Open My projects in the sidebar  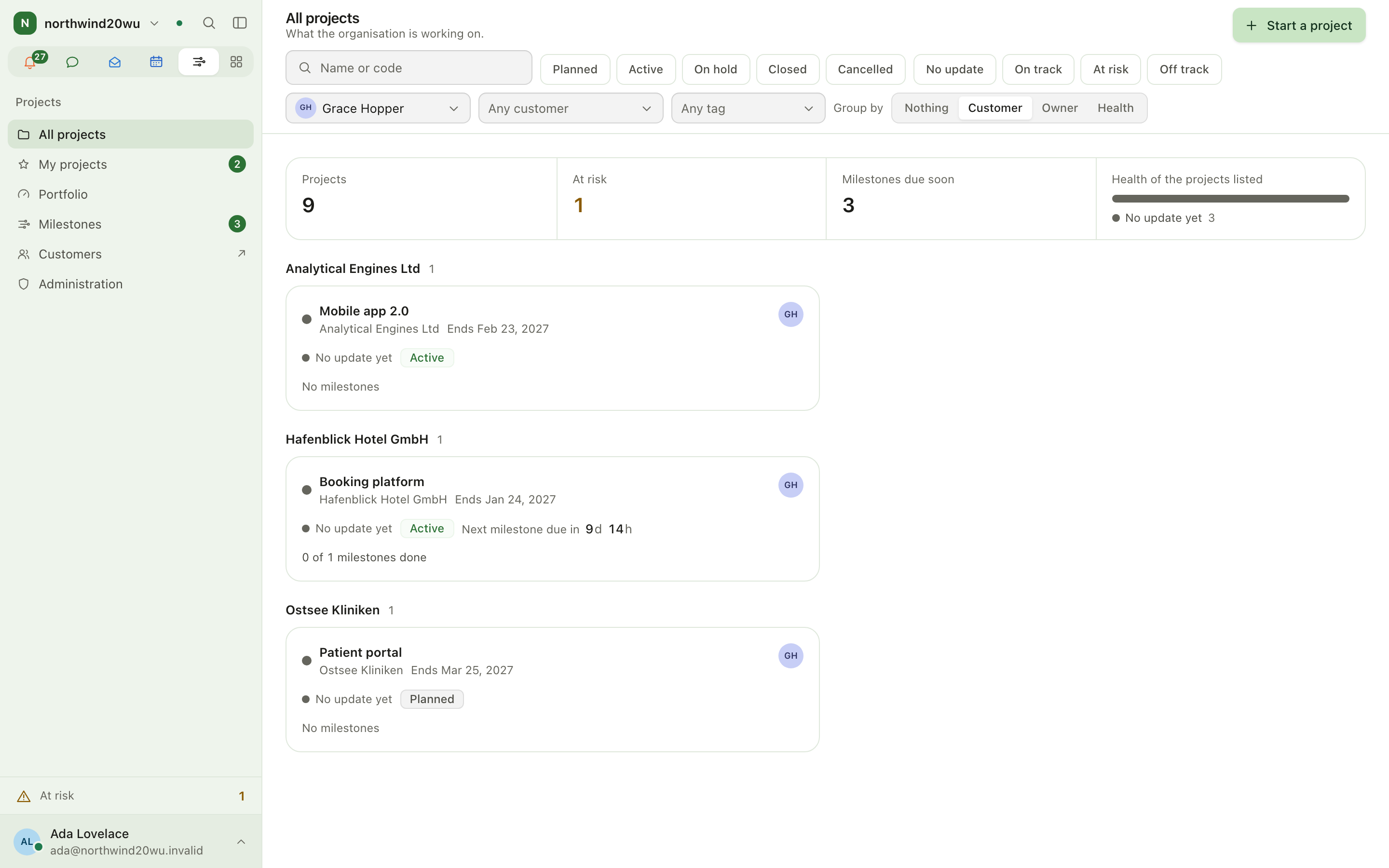click(x=130, y=164)
